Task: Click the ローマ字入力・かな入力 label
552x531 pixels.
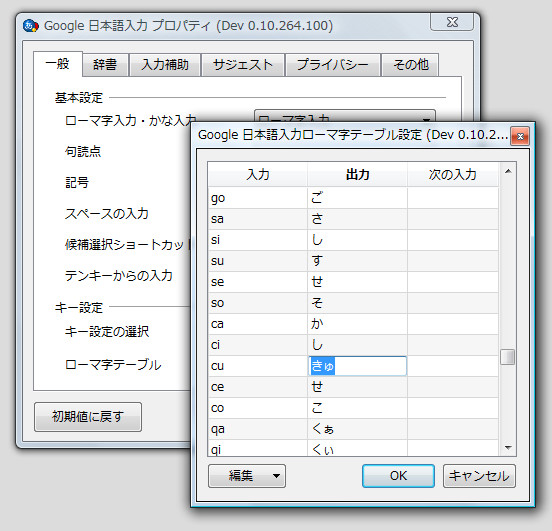Action: tap(131, 121)
